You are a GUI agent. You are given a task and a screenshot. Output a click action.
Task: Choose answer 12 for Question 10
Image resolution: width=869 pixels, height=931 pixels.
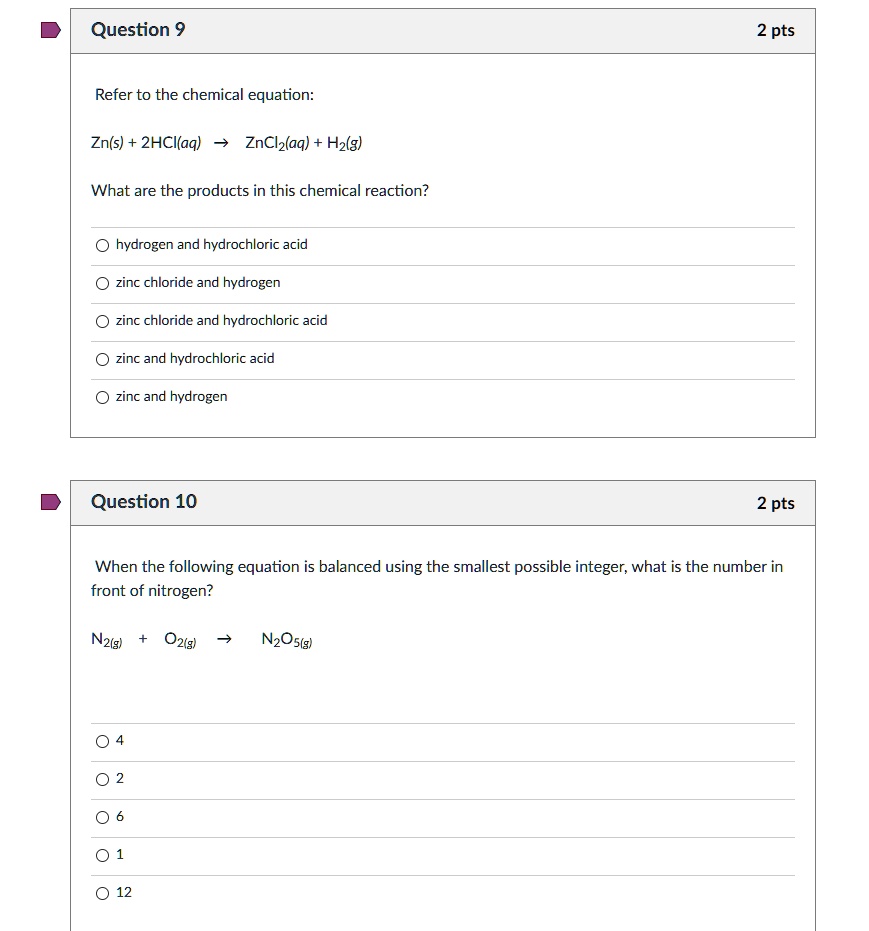pyautogui.click(x=102, y=892)
